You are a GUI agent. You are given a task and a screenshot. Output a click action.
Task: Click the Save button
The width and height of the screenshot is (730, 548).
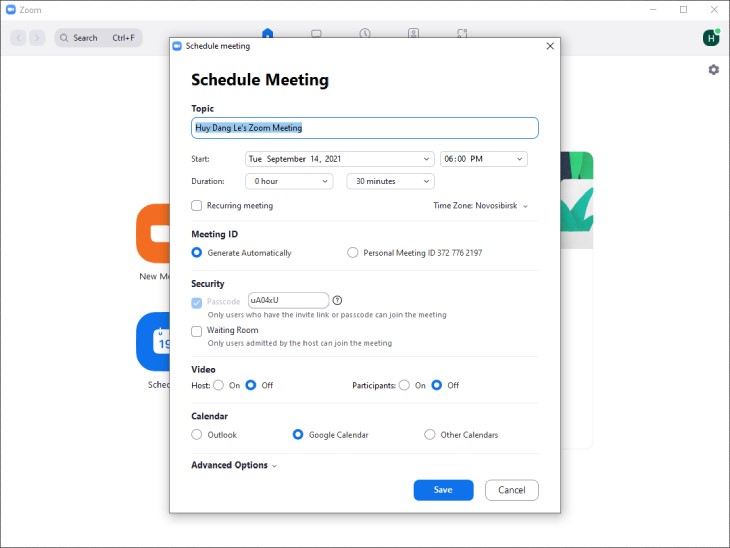point(443,490)
